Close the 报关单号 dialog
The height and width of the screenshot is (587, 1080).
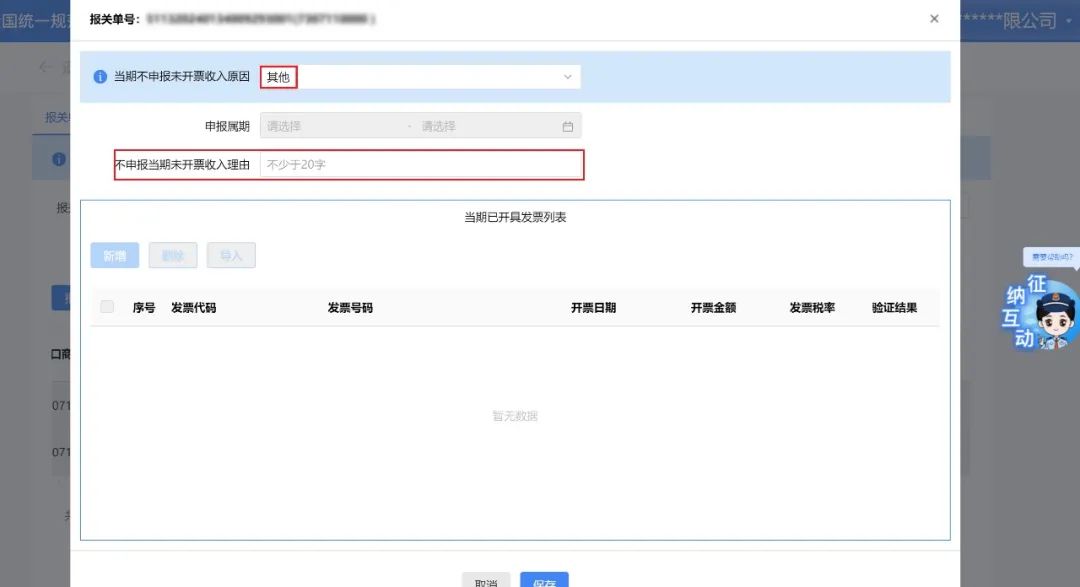tap(934, 18)
